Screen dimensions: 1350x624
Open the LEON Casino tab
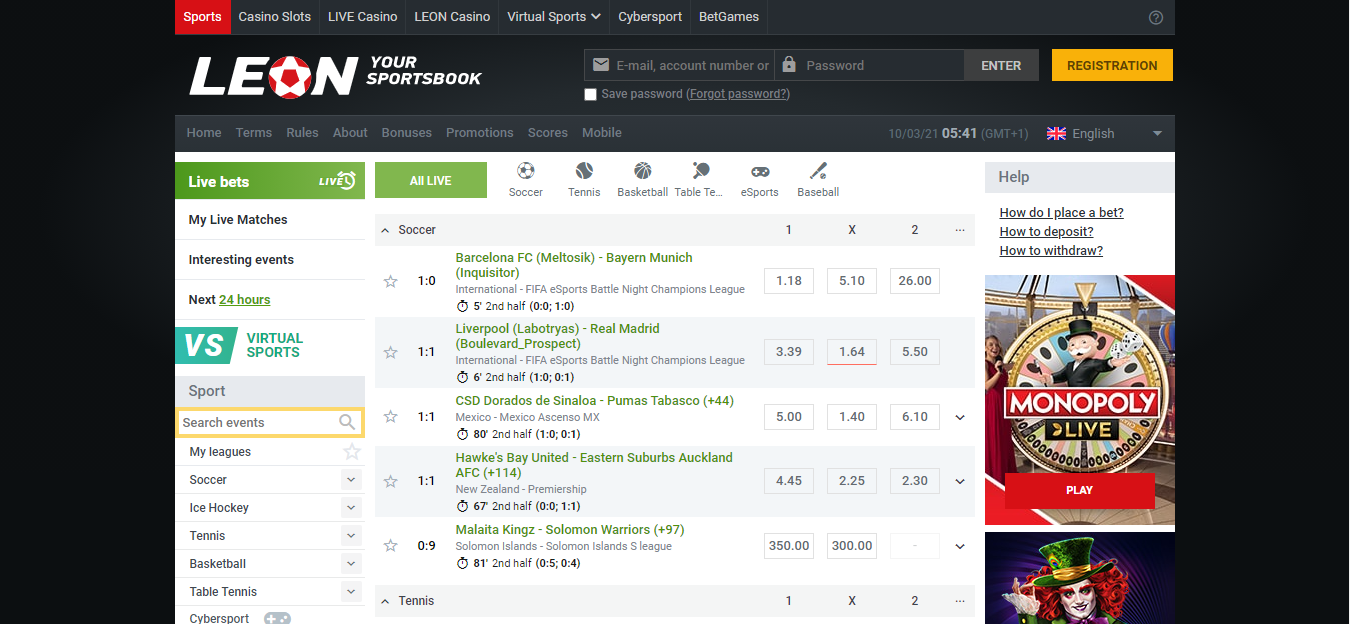(452, 17)
